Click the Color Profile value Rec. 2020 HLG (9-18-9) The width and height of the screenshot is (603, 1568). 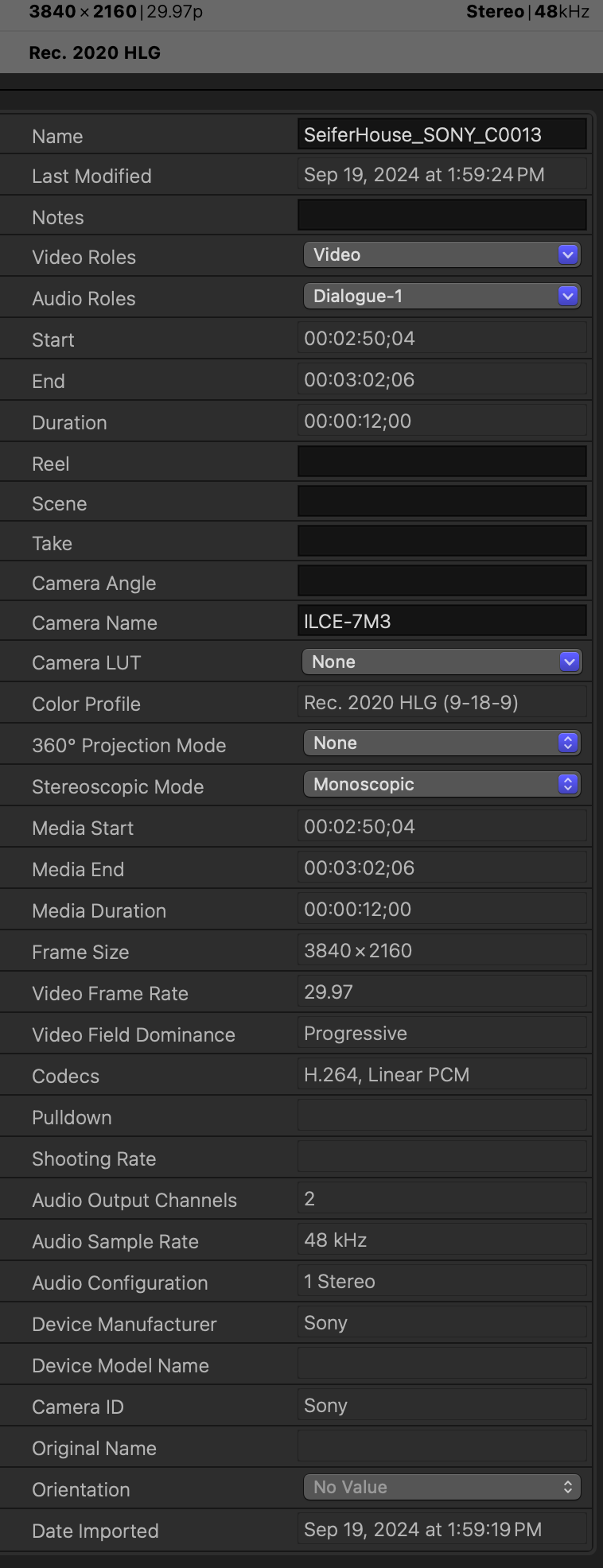442,703
